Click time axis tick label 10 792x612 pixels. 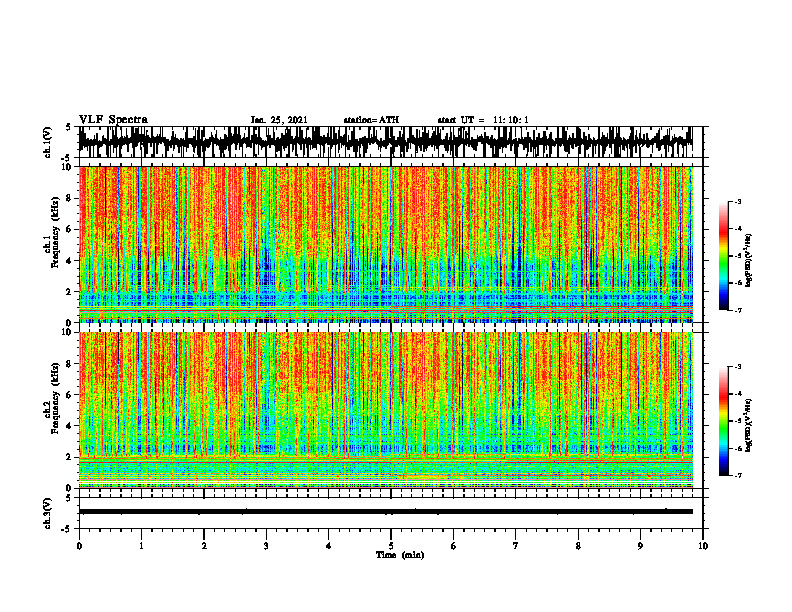click(x=703, y=546)
